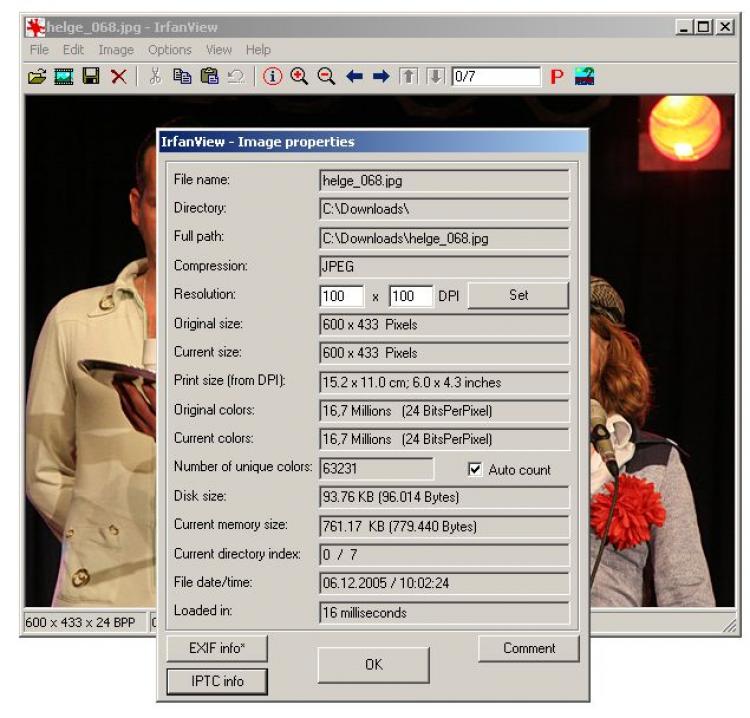Click the Zoom In magnifier icon
This screenshot has height=718, width=750.
299,77
